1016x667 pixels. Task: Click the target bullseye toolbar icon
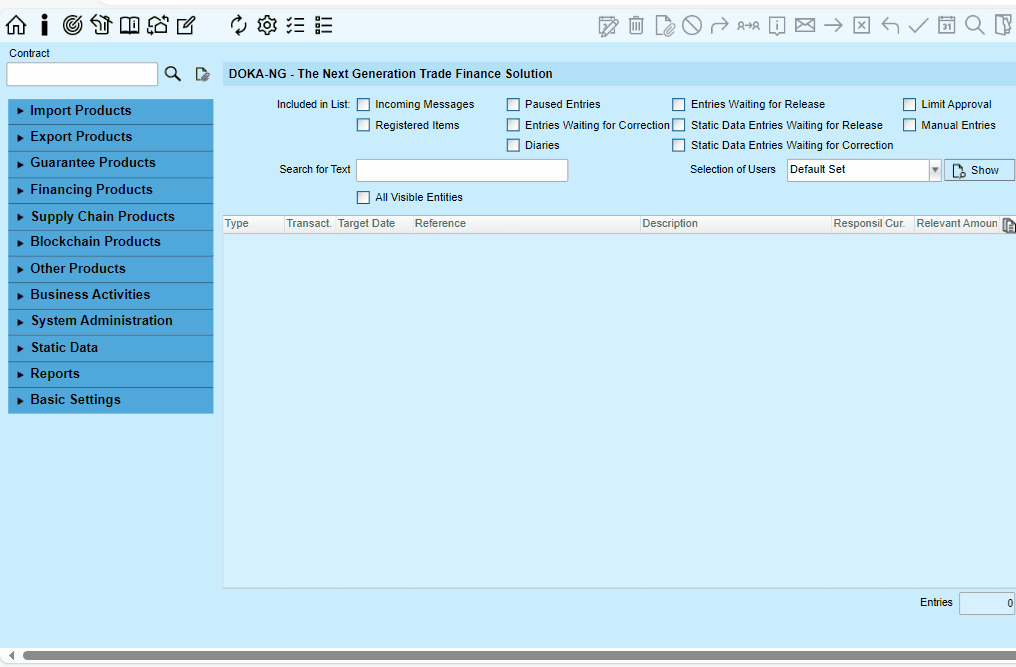click(73, 25)
